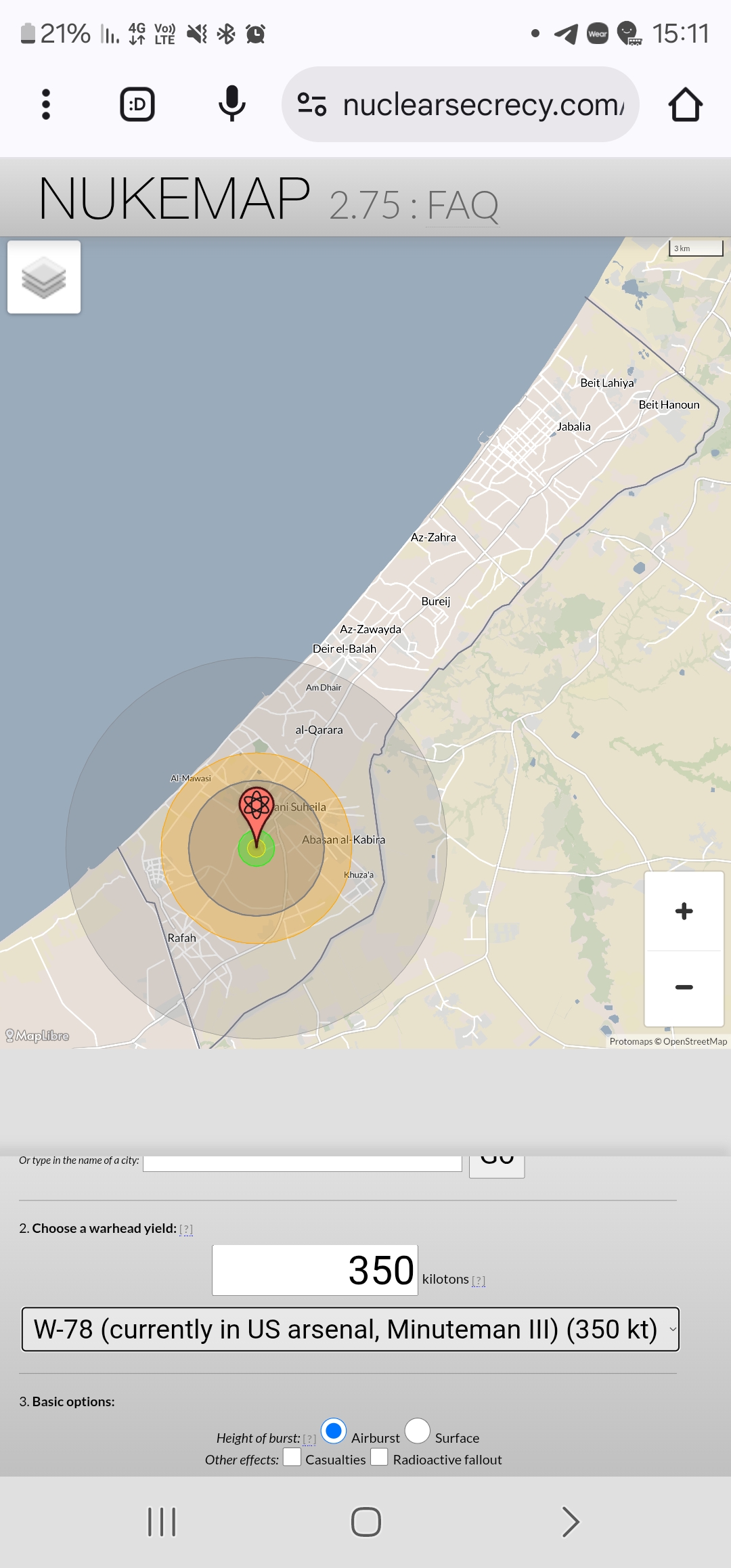Image resolution: width=731 pixels, height=1568 pixels.
Task: Open kilotons help link
Action: point(479,1280)
